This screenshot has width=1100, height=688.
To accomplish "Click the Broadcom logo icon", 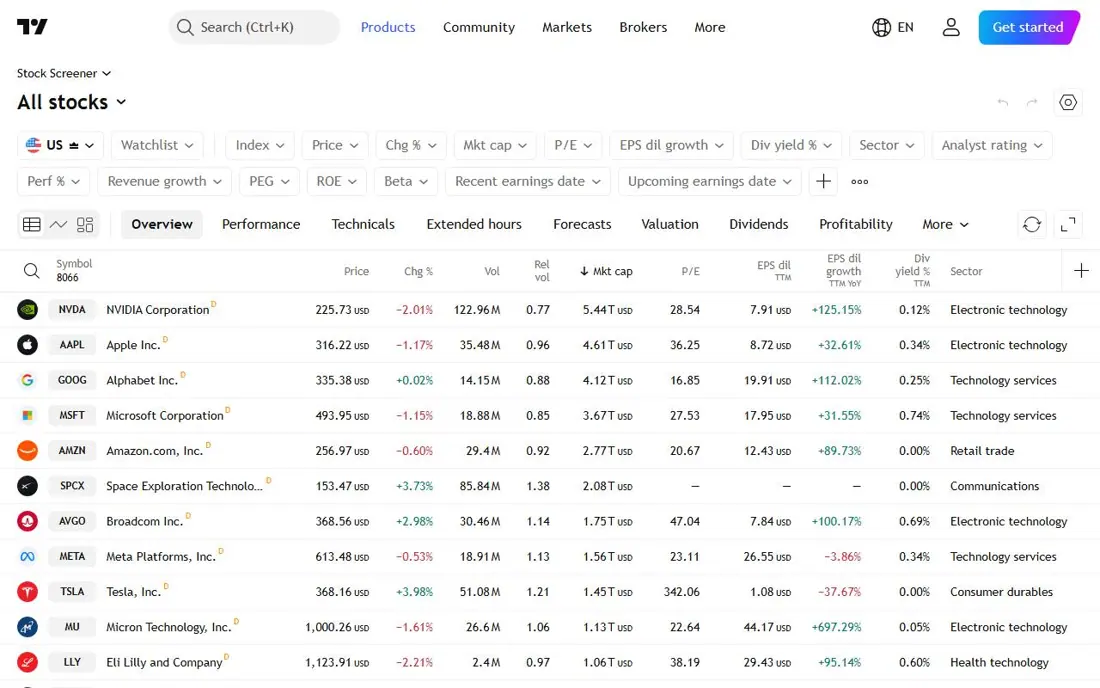I will [27, 521].
